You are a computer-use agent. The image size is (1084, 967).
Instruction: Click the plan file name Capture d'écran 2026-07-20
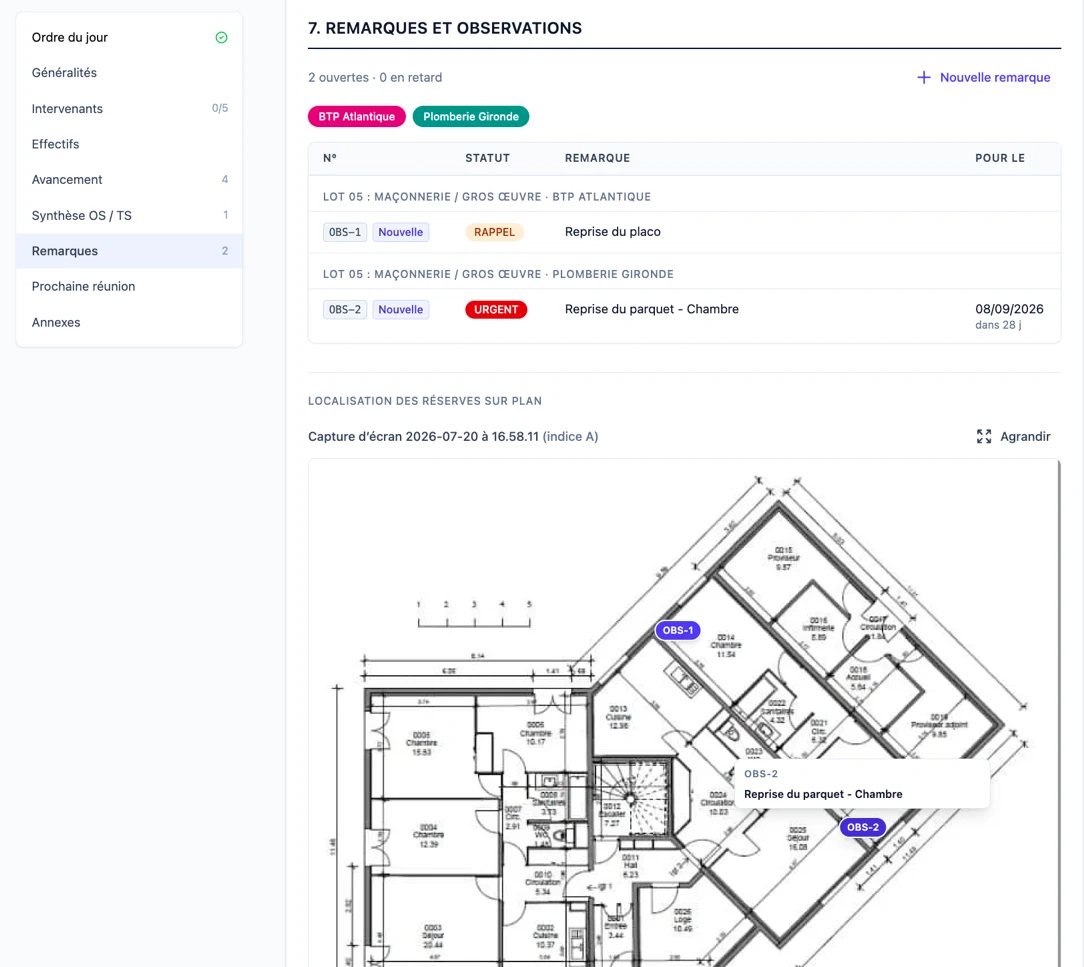click(423, 436)
